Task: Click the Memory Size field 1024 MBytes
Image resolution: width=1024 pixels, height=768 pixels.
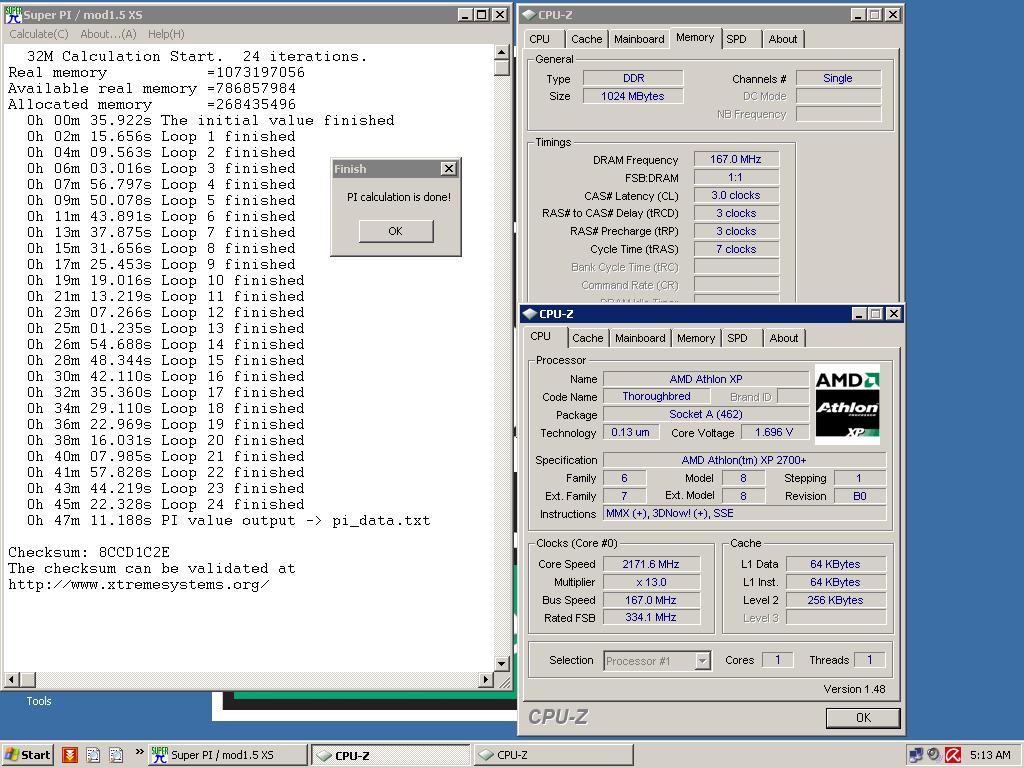Action: click(x=632, y=96)
